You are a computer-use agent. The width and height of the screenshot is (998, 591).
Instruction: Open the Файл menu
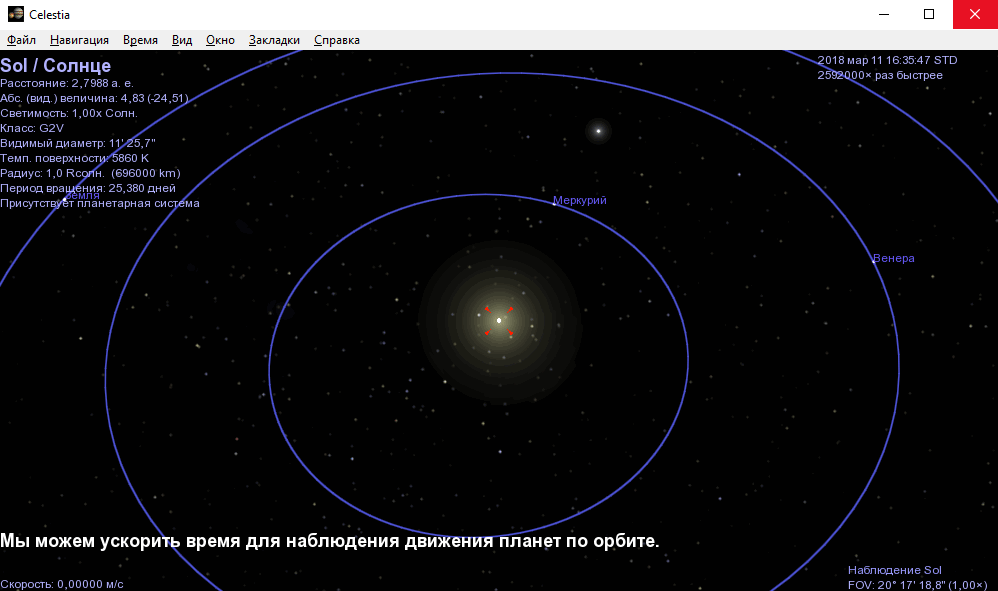pyautogui.click(x=21, y=40)
